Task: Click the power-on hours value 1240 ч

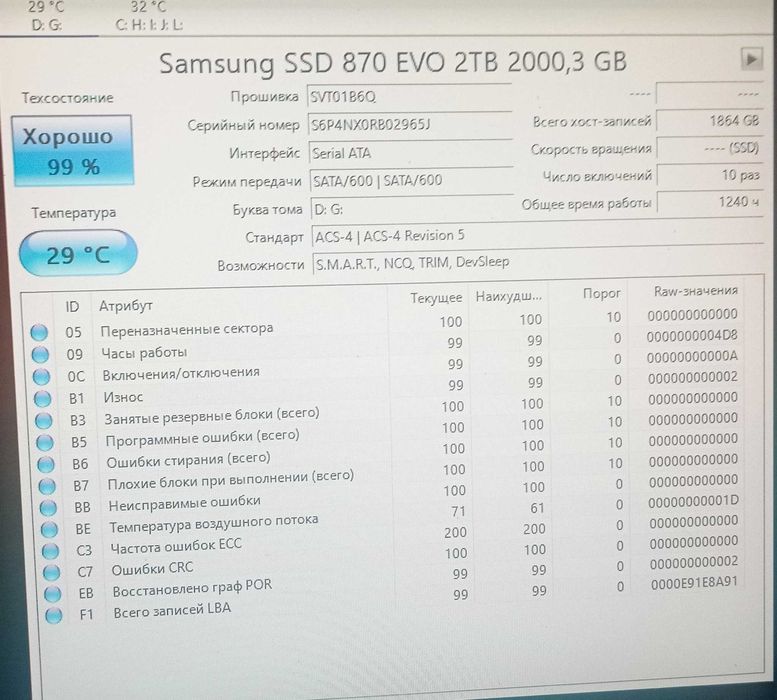Action: click(711, 202)
